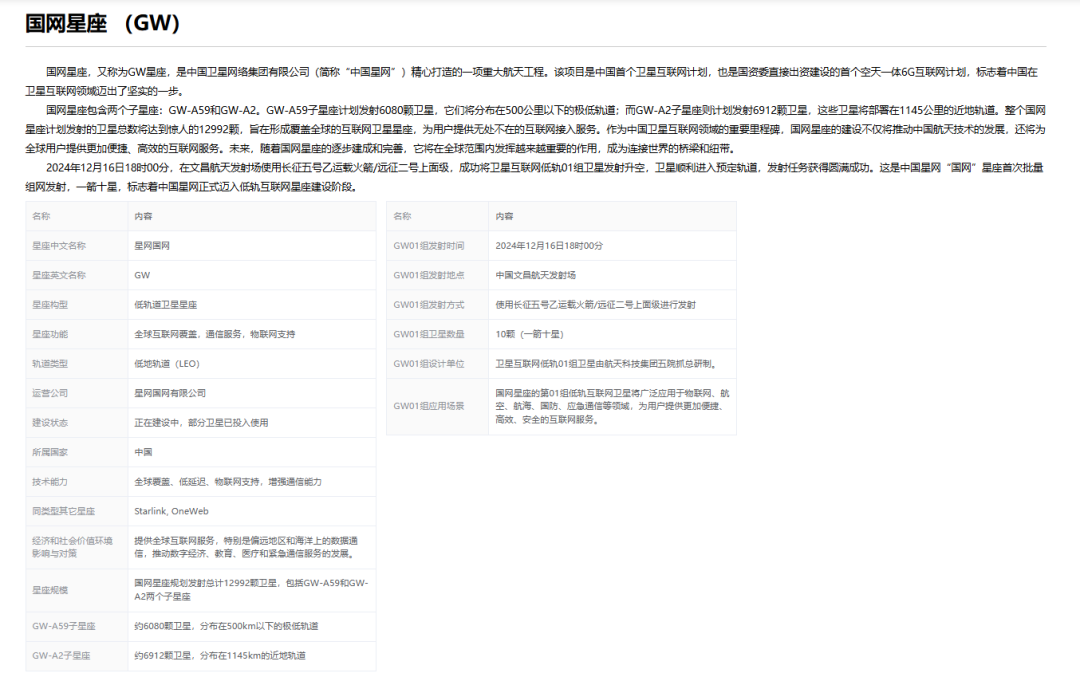Image resolution: width=1080 pixels, height=681 pixels.
Task: Click the GW01组卫星数量 row label
Action: [x=428, y=334]
